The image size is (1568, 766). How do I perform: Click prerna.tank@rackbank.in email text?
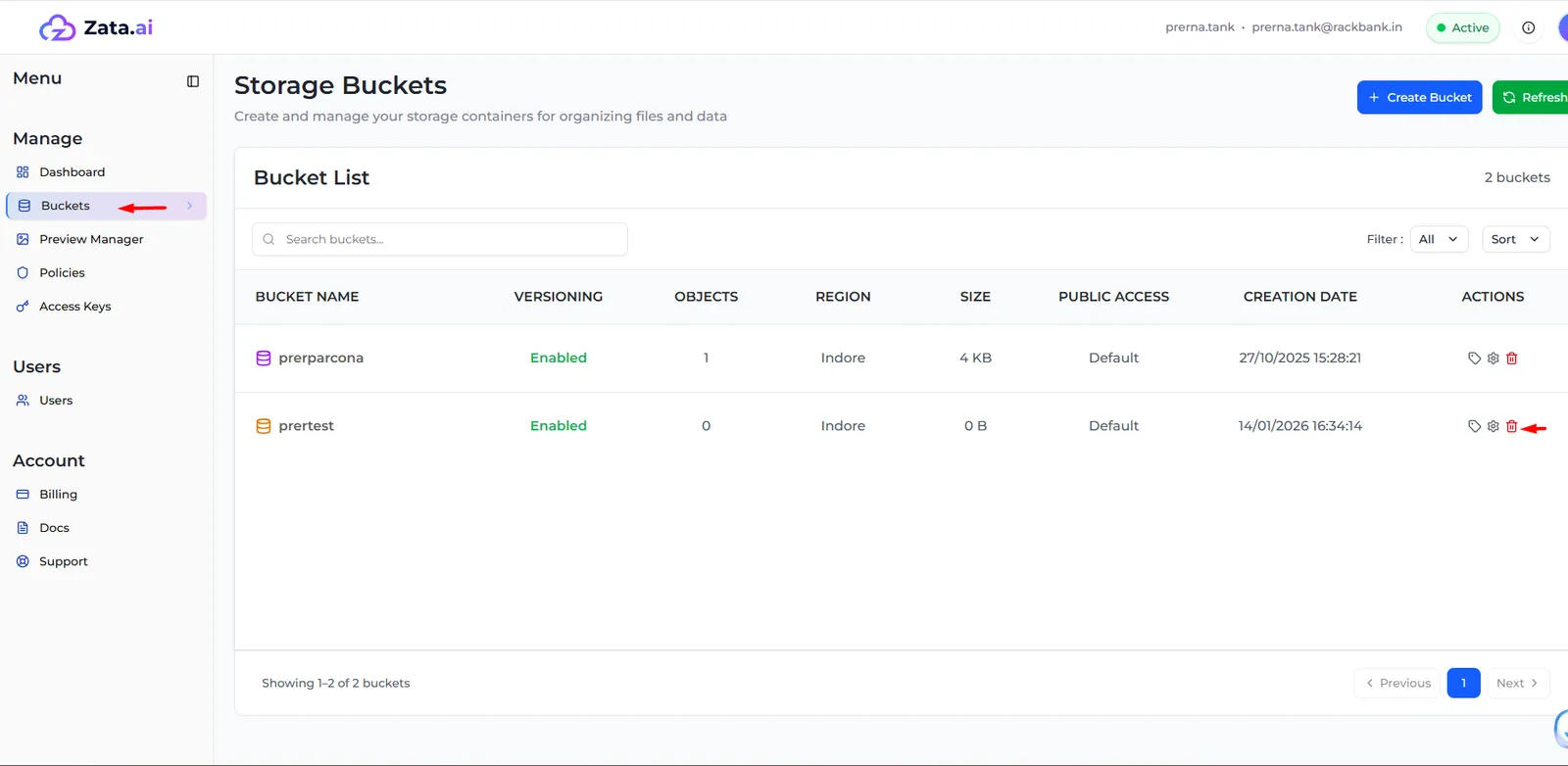tap(1327, 27)
